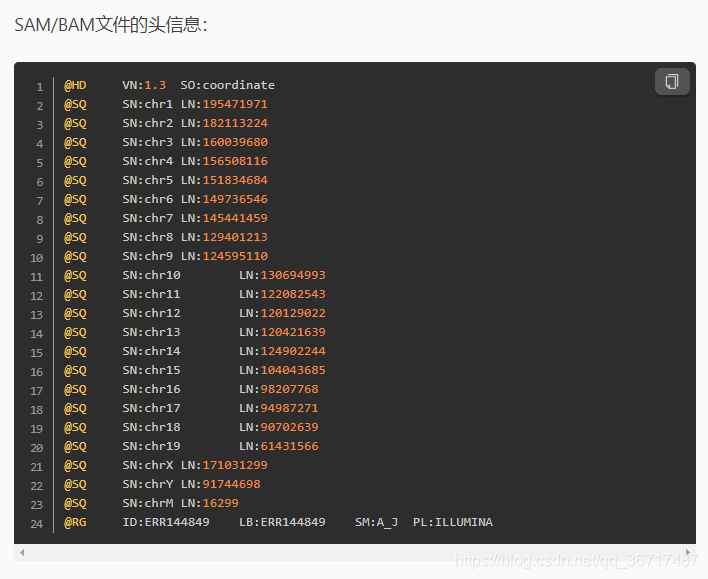Click the length value 130694993
This screenshot has height=579, width=708.
click(293, 275)
